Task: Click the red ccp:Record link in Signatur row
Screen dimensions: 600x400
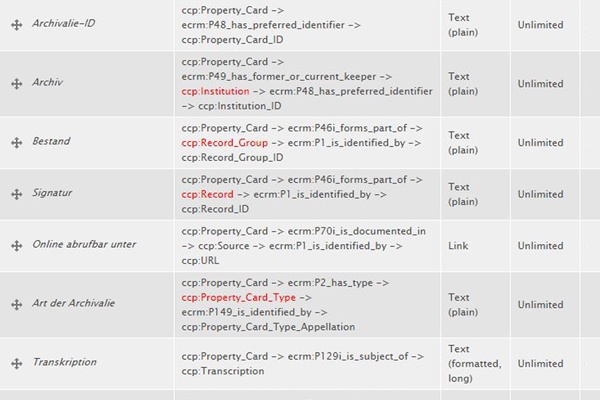Action: pos(207,194)
